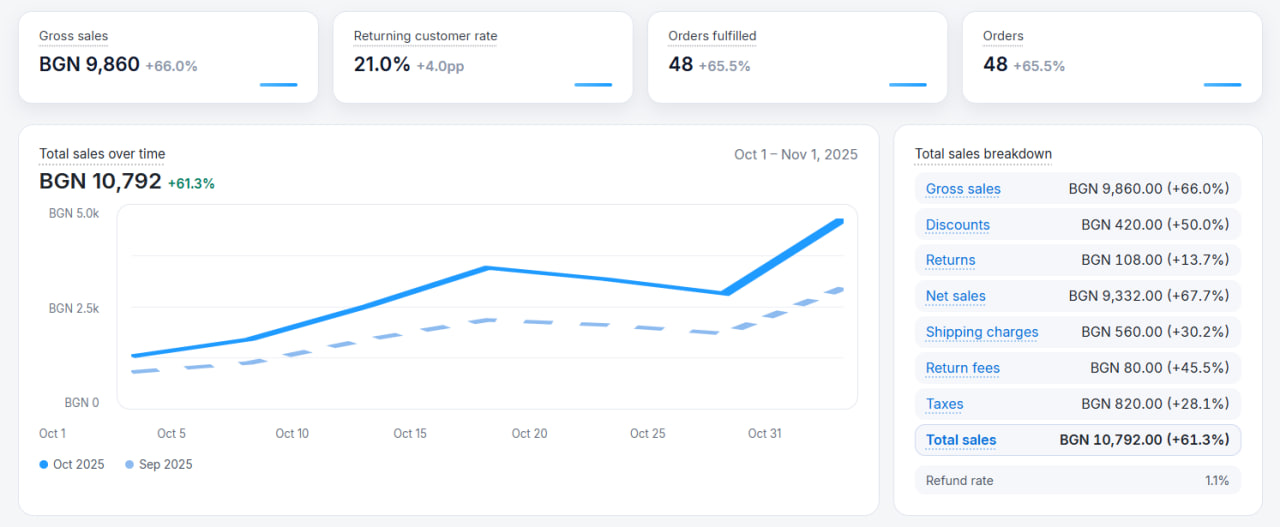Image resolution: width=1280 pixels, height=527 pixels.
Task: View Return fees breakdown details
Action: point(962,368)
